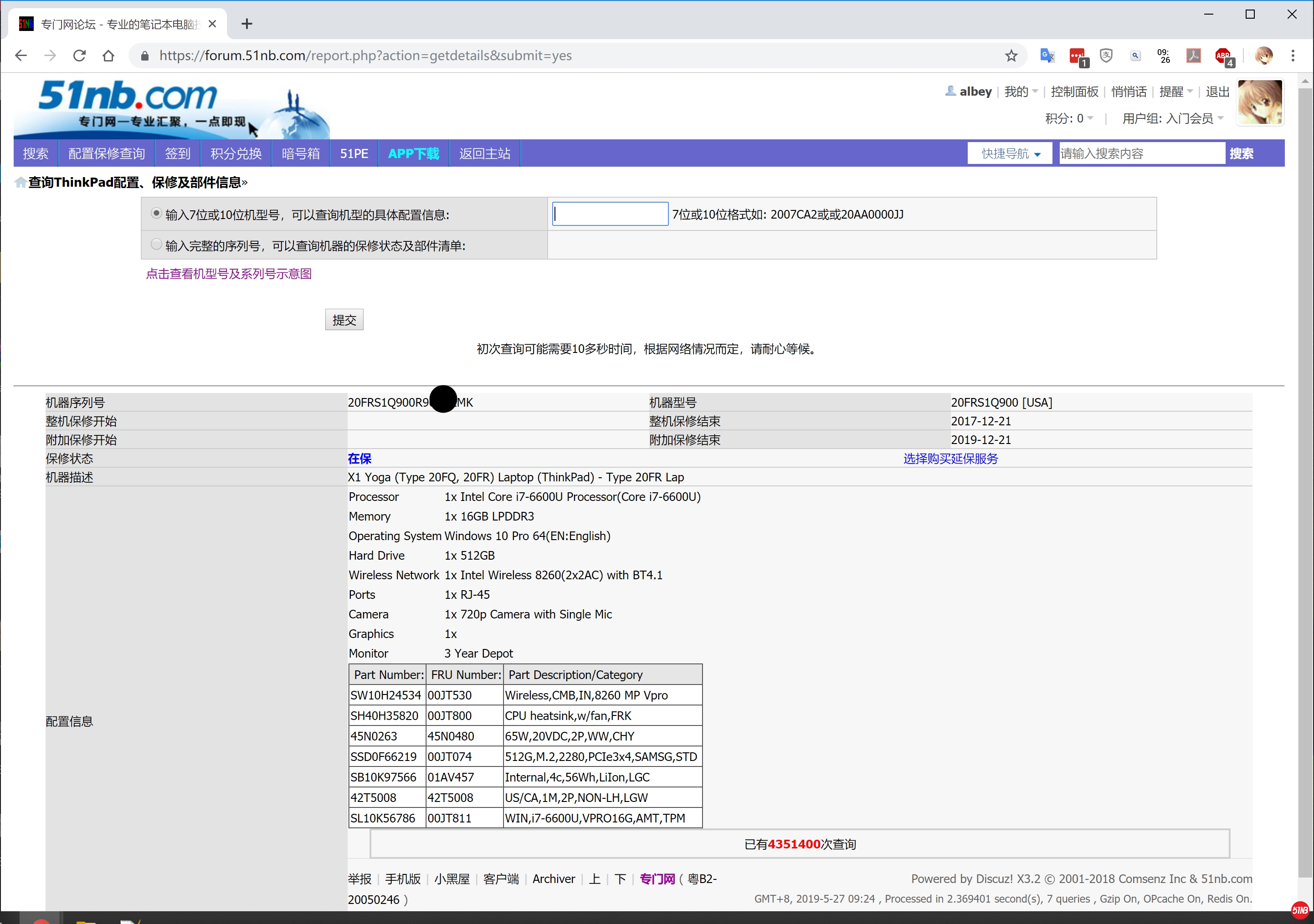This screenshot has height=924, width=1314.
Task: Open a new browser tab
Action: tap(246, 24)
